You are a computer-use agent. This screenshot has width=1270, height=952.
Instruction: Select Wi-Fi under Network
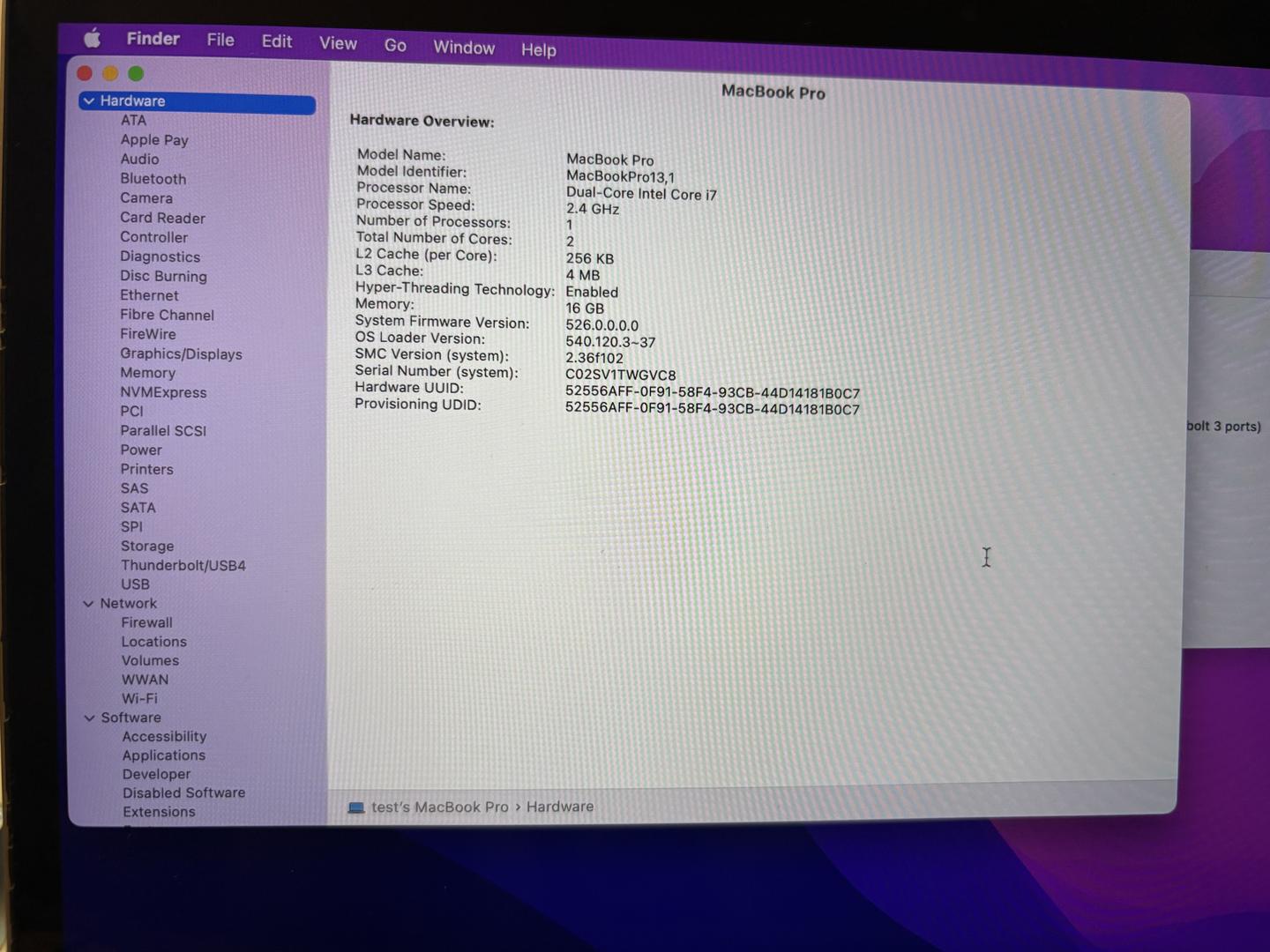coord(139,699)
